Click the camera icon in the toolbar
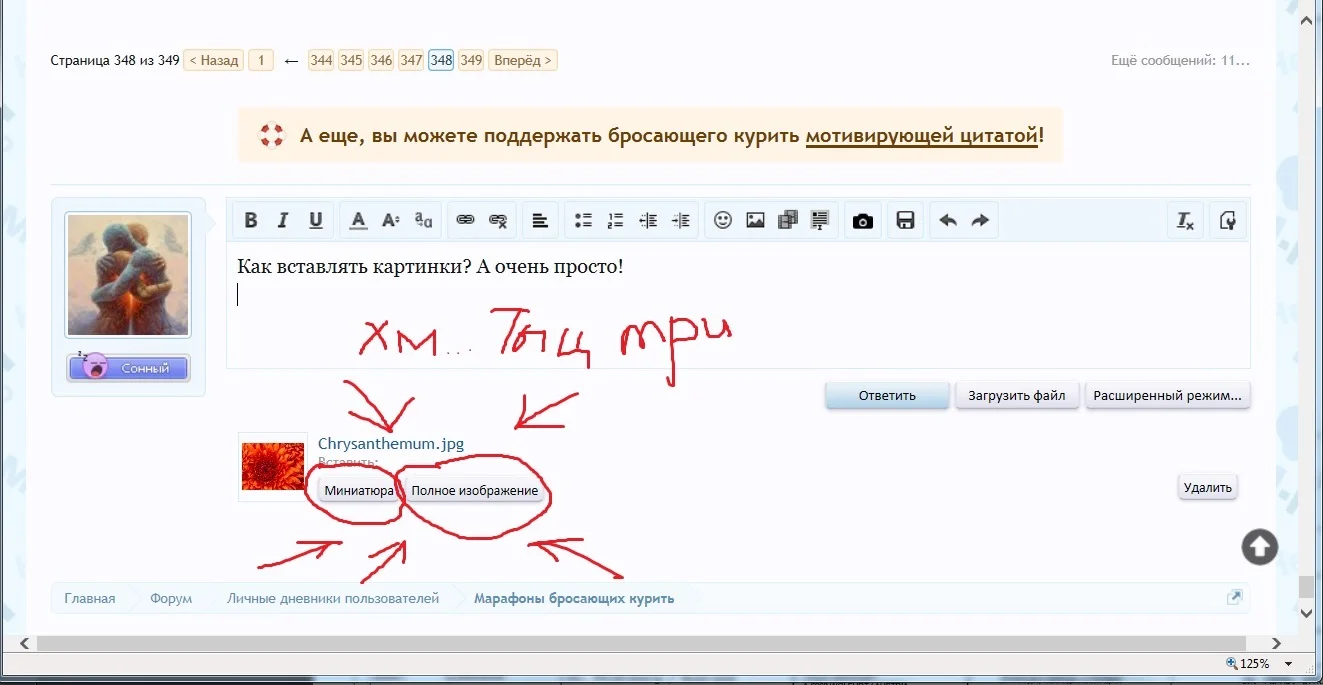The width and height of the screenshot is (1323, 685). click(x=862, y=220)
